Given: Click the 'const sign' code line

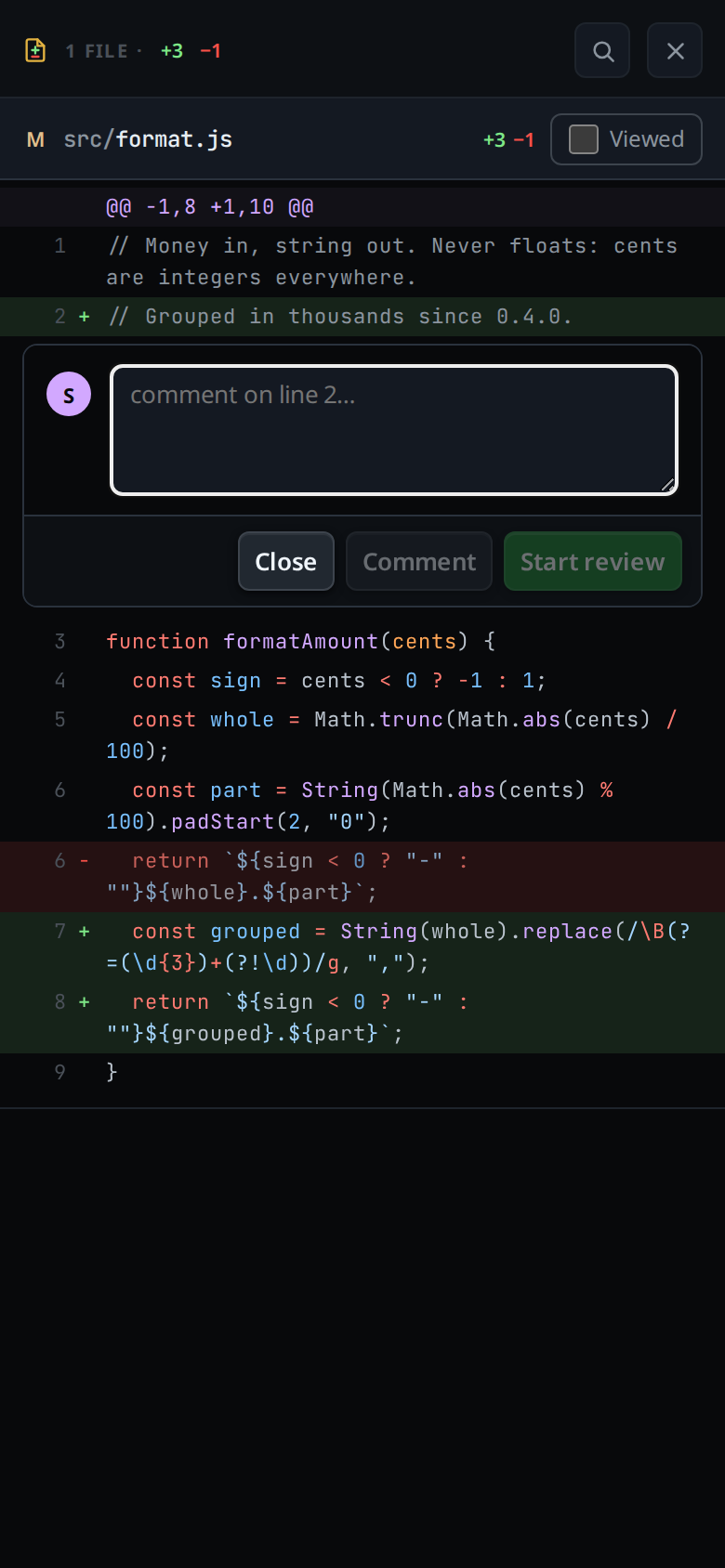Looking at the screenshot, I should [x=362, y=681].
